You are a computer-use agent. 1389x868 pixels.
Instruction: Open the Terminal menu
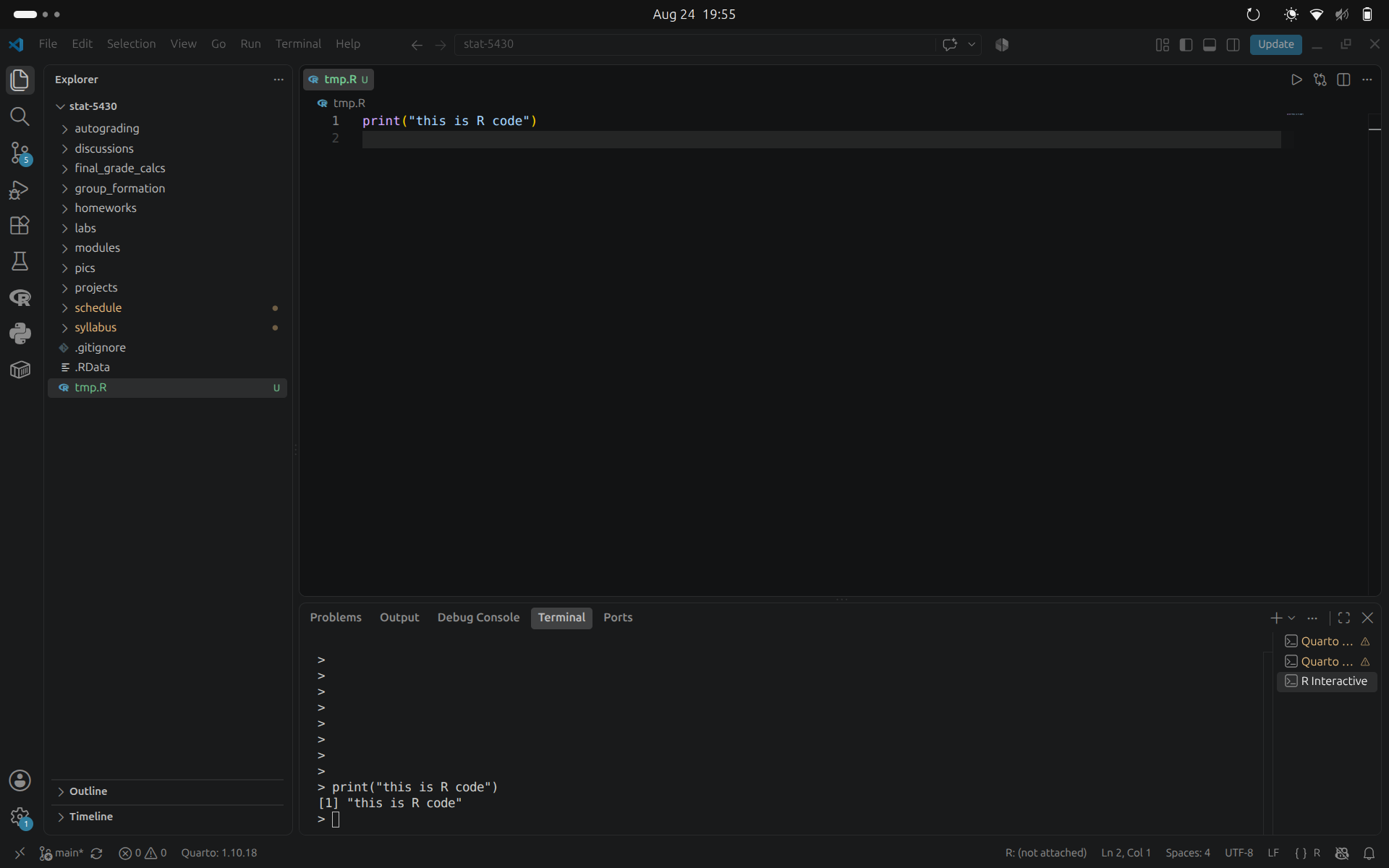click(298, 44)
